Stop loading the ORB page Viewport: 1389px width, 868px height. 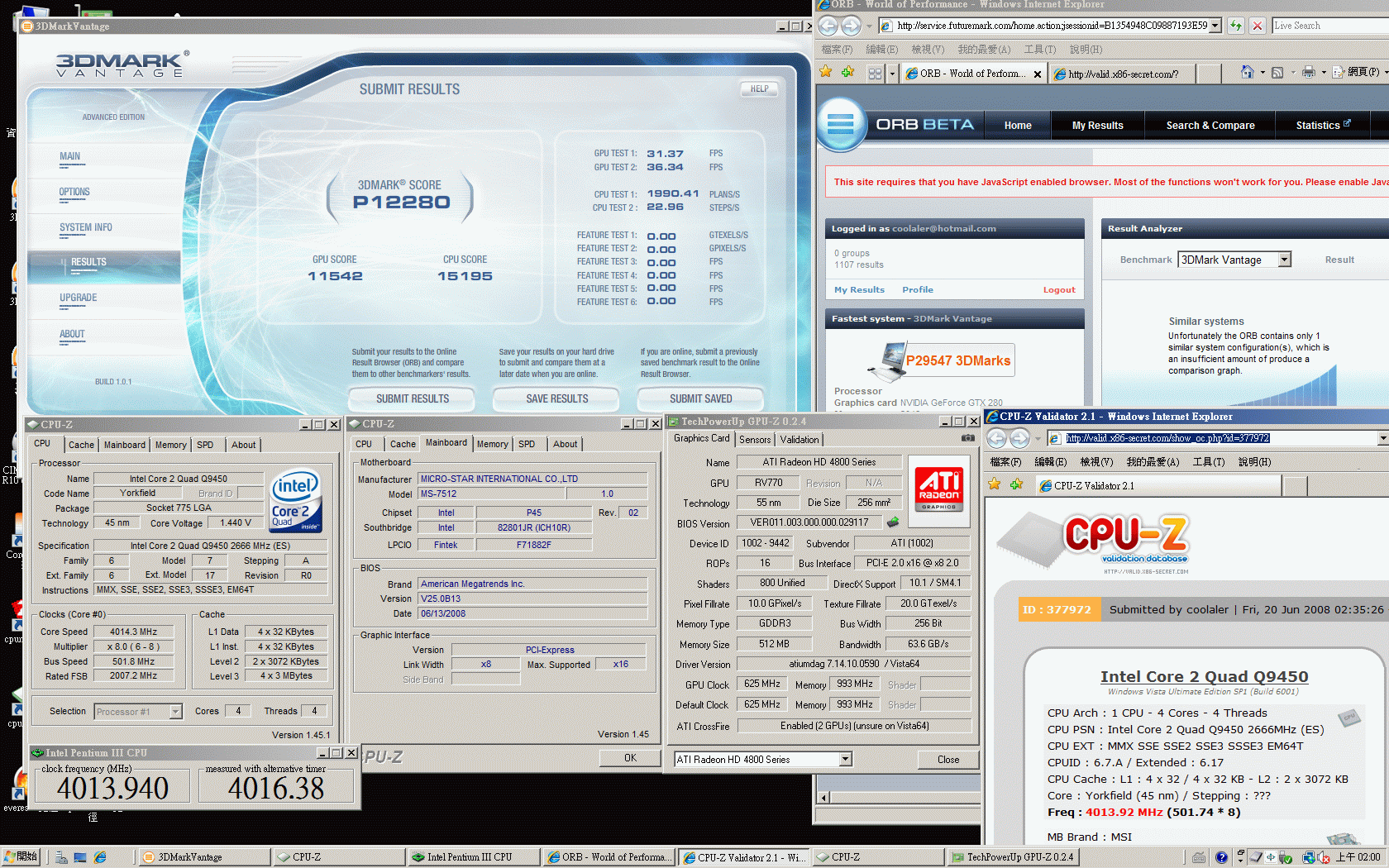[x=1258, y=26]
